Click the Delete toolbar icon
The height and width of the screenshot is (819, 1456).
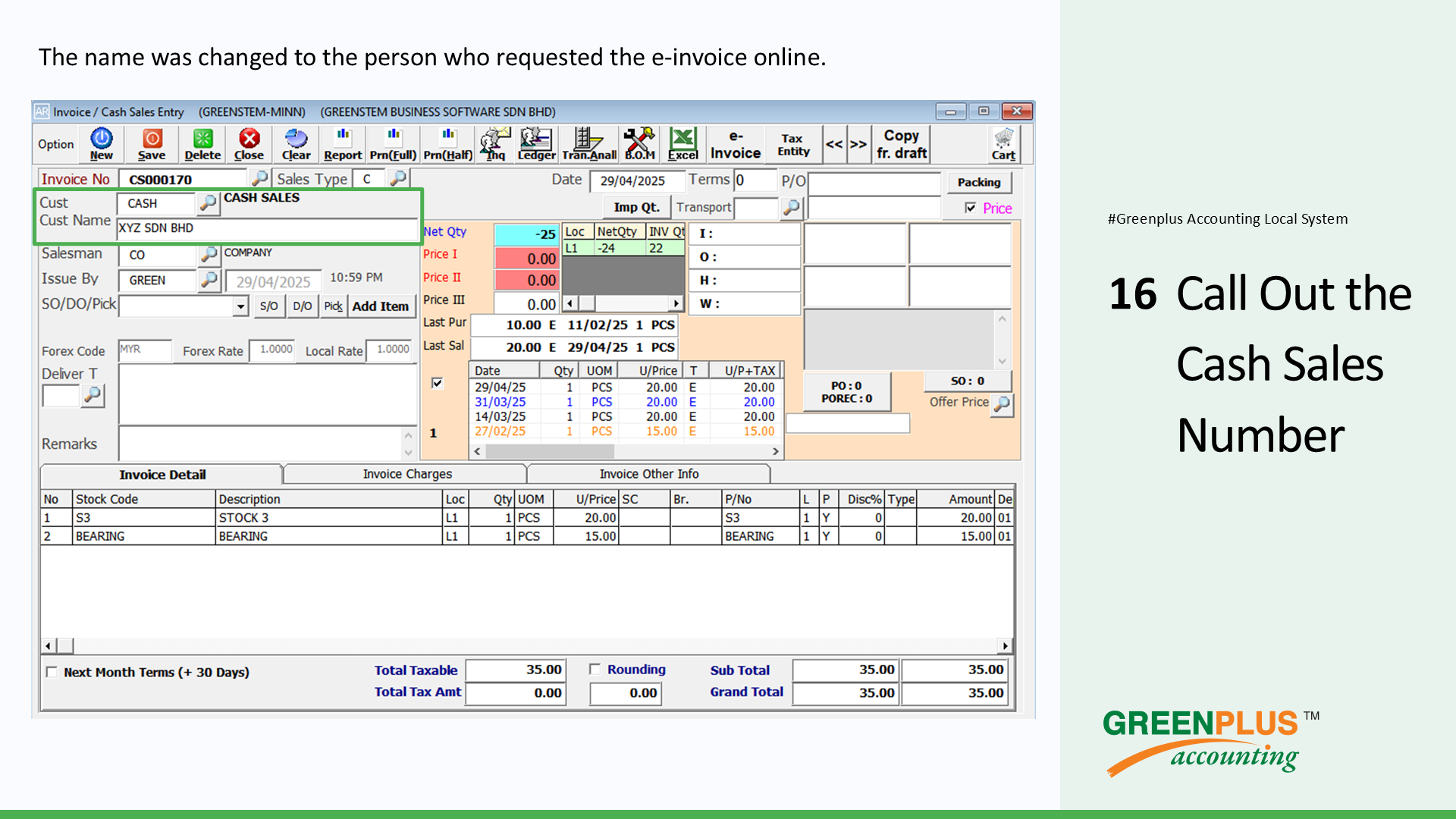[x=202, y=144]
